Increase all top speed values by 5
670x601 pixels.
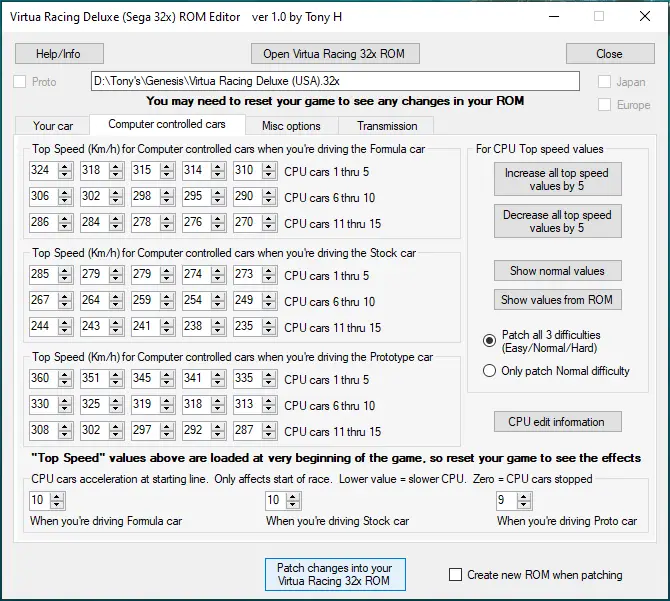coord(558,179)
